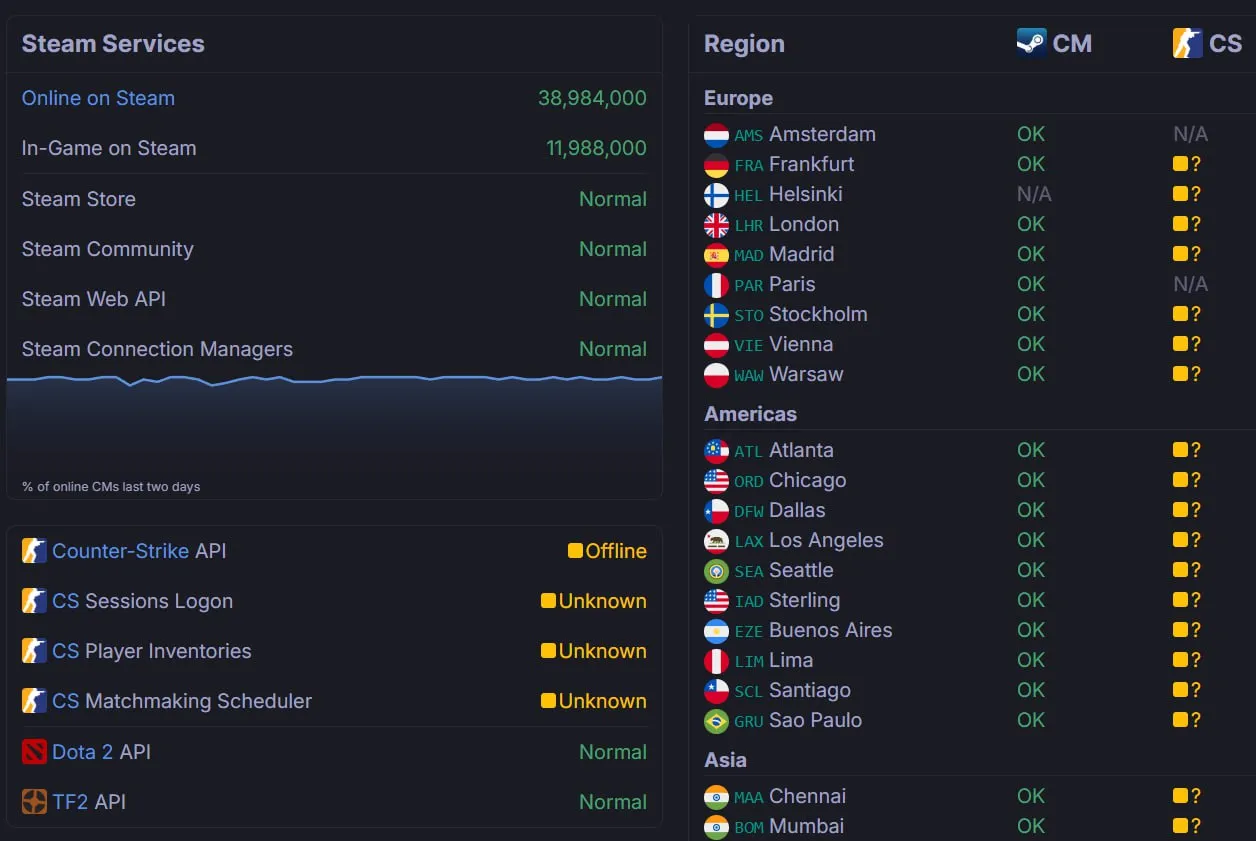Select the Chennai region row

[x=979, y=797]
